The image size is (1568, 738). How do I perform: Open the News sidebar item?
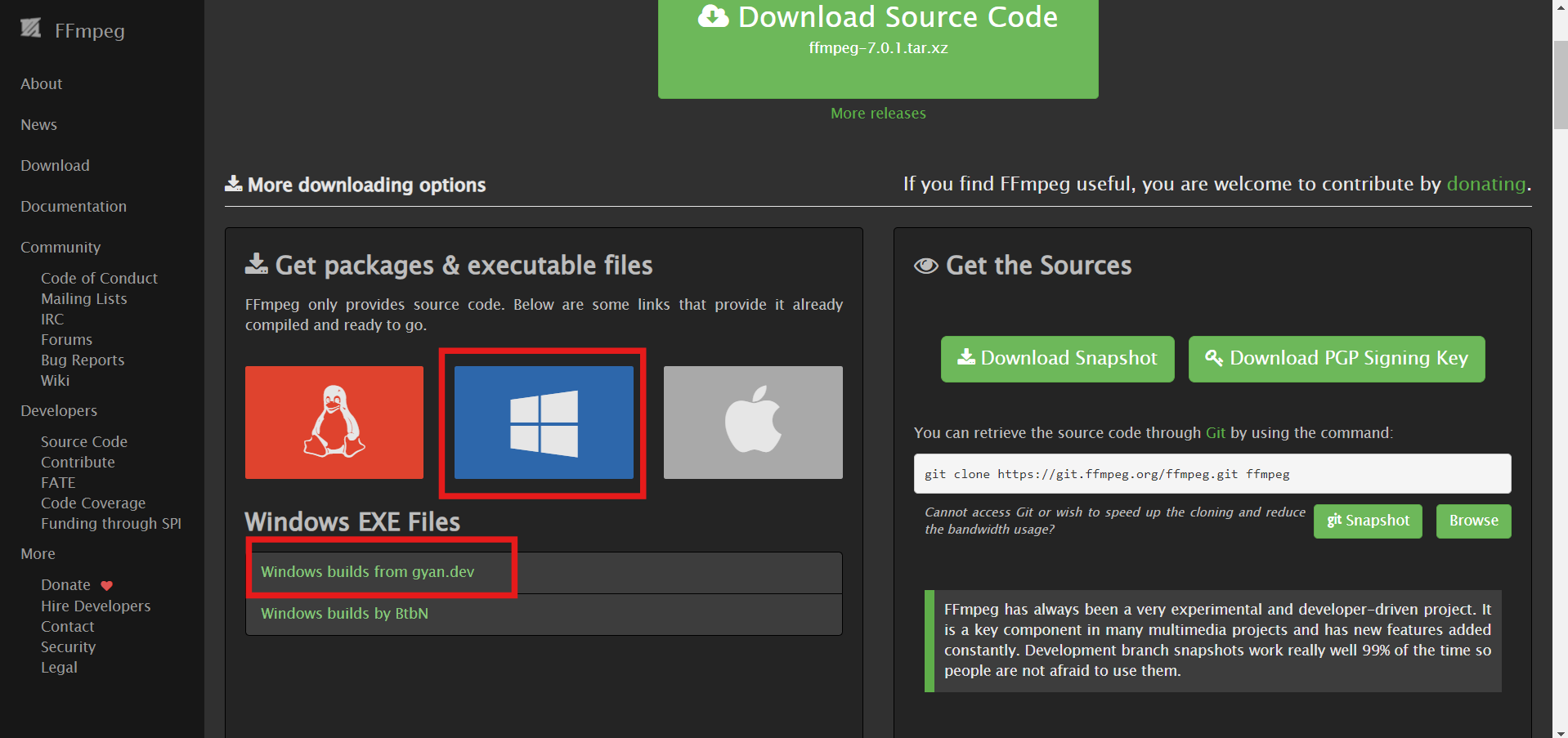coord(38,124)
